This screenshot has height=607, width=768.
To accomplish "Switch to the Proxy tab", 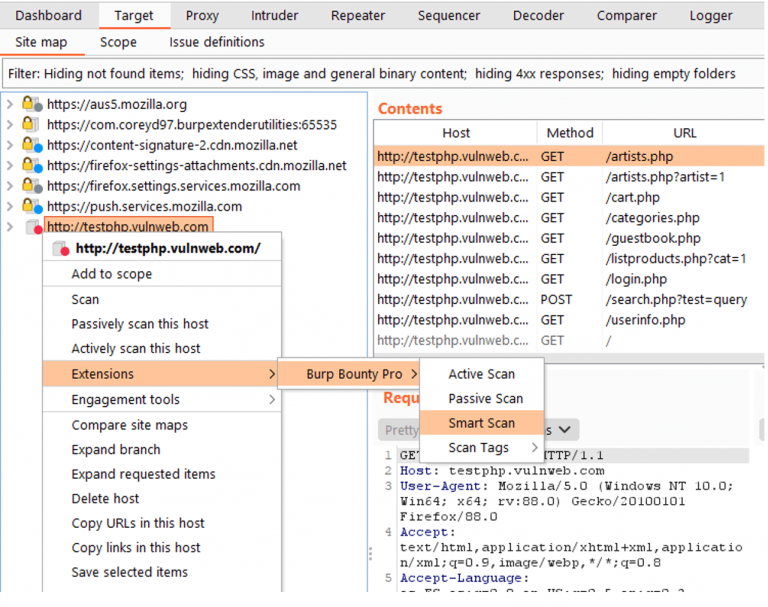I will pos(202,16).
